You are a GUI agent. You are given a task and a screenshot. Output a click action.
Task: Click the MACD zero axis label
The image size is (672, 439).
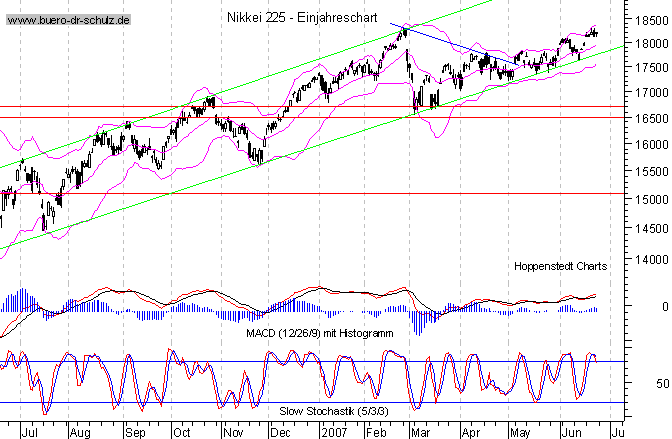click(x=665, y=307)
